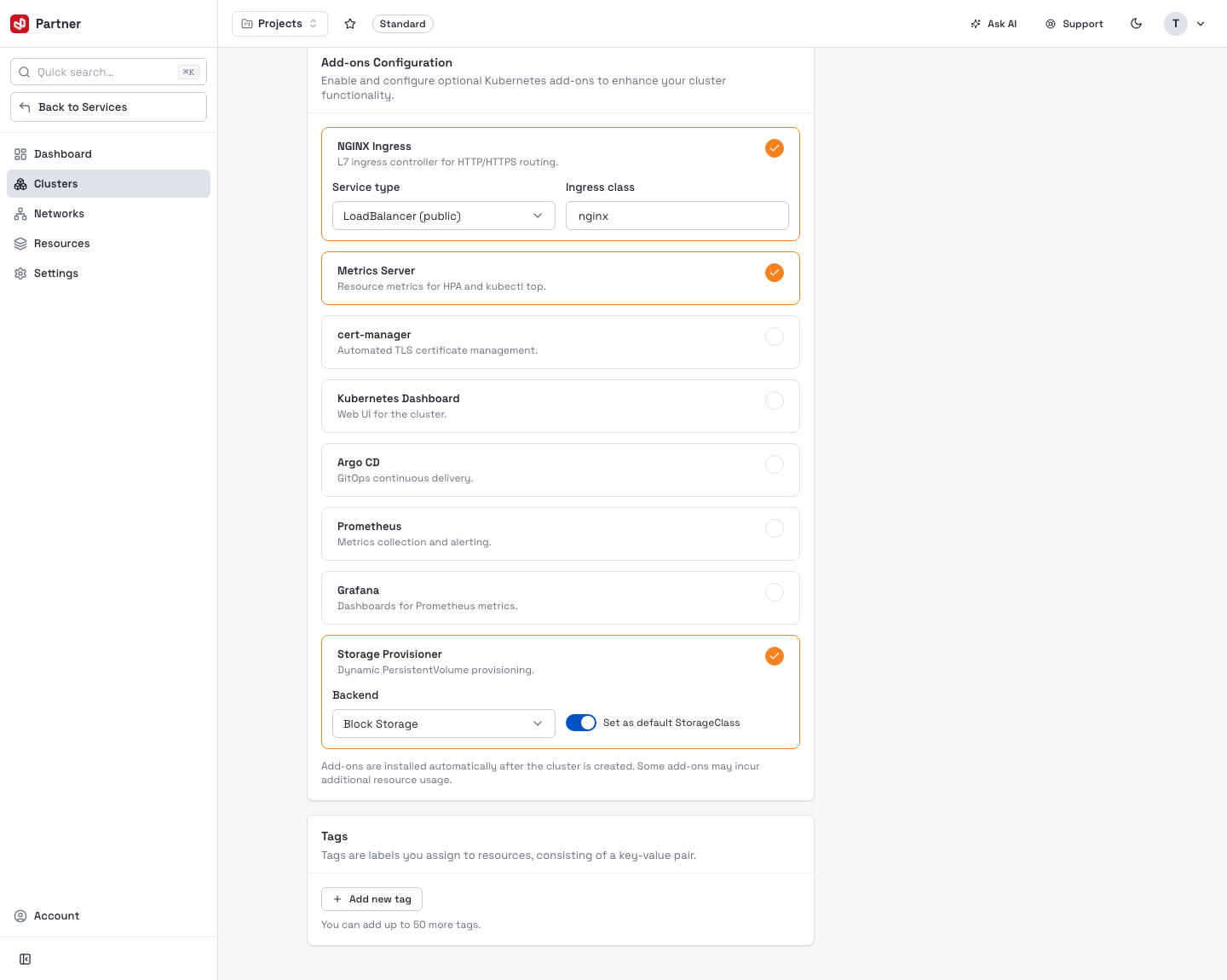Deselect Metrics Server add-on checkmark

pos(775,273)
